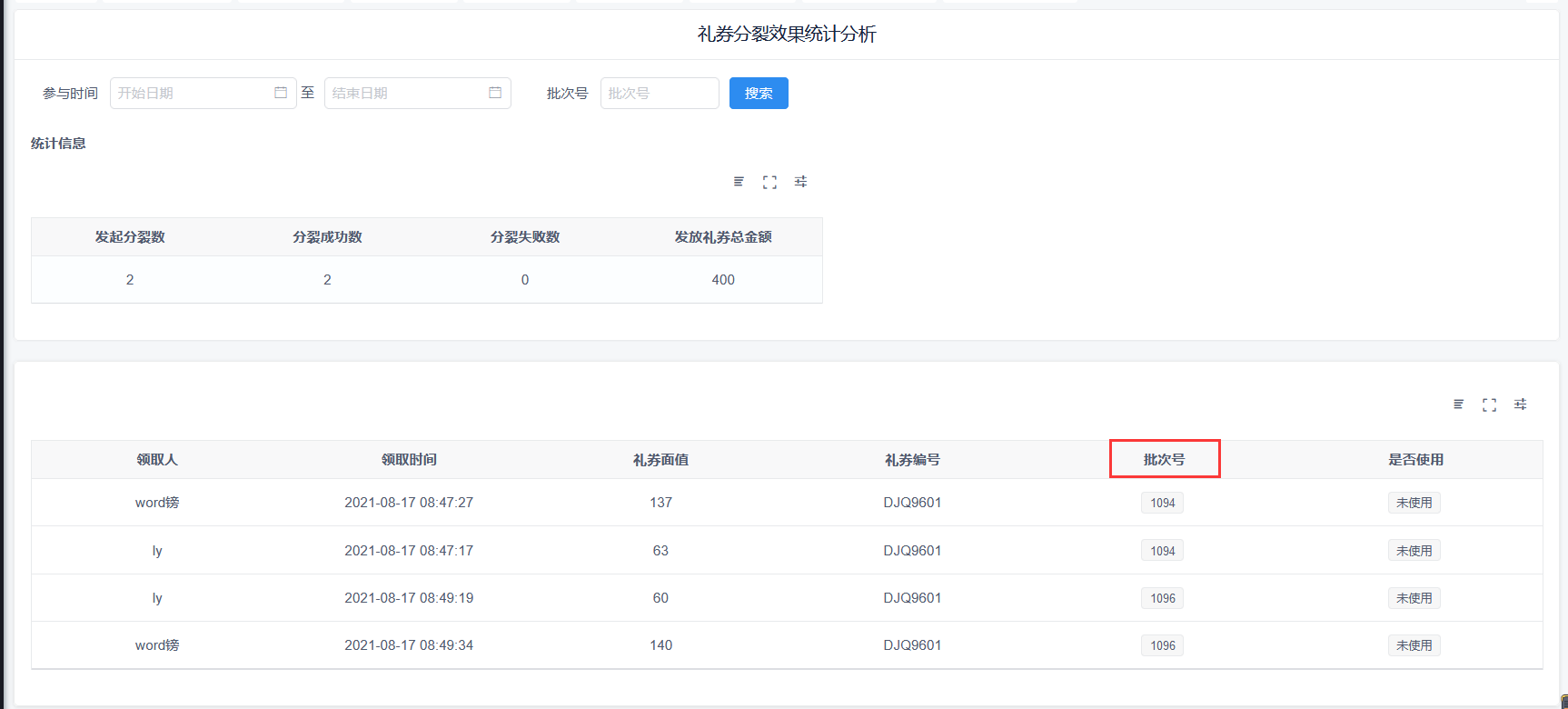
Task: Click the 分裂失败数 value 0
Action: tap(525, 280)
